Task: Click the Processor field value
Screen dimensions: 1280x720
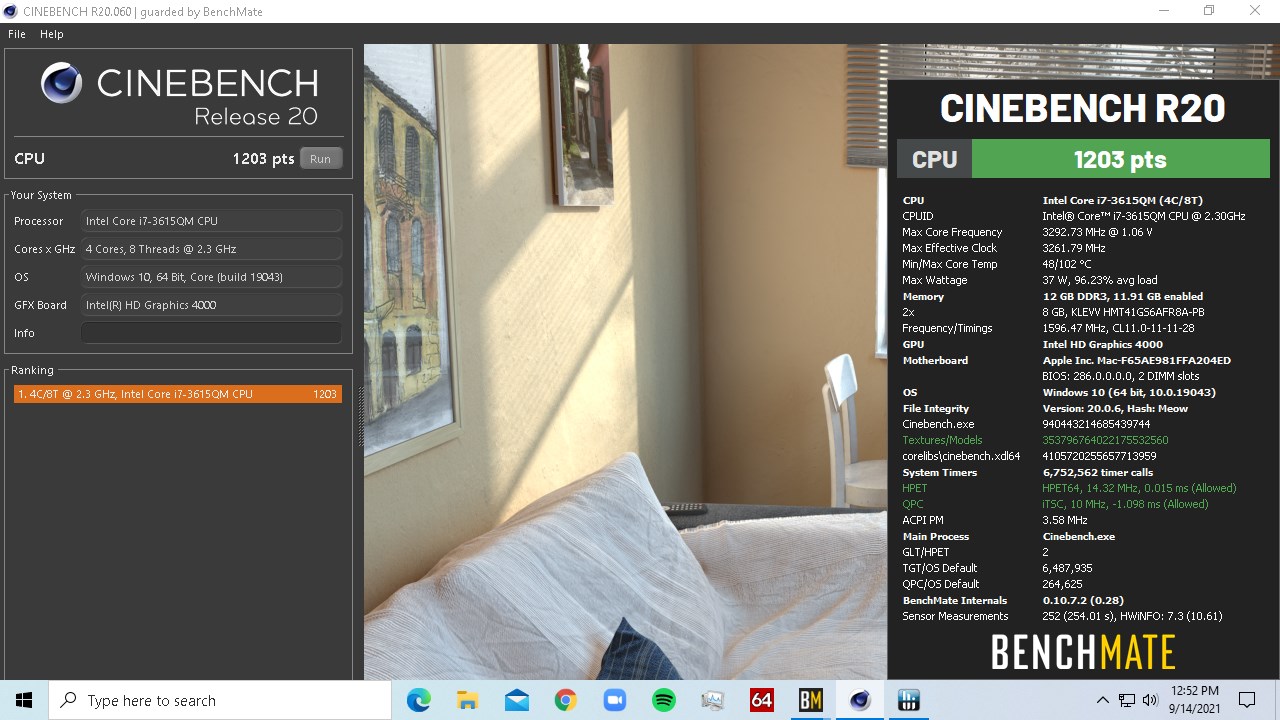Action: point(211,221)
